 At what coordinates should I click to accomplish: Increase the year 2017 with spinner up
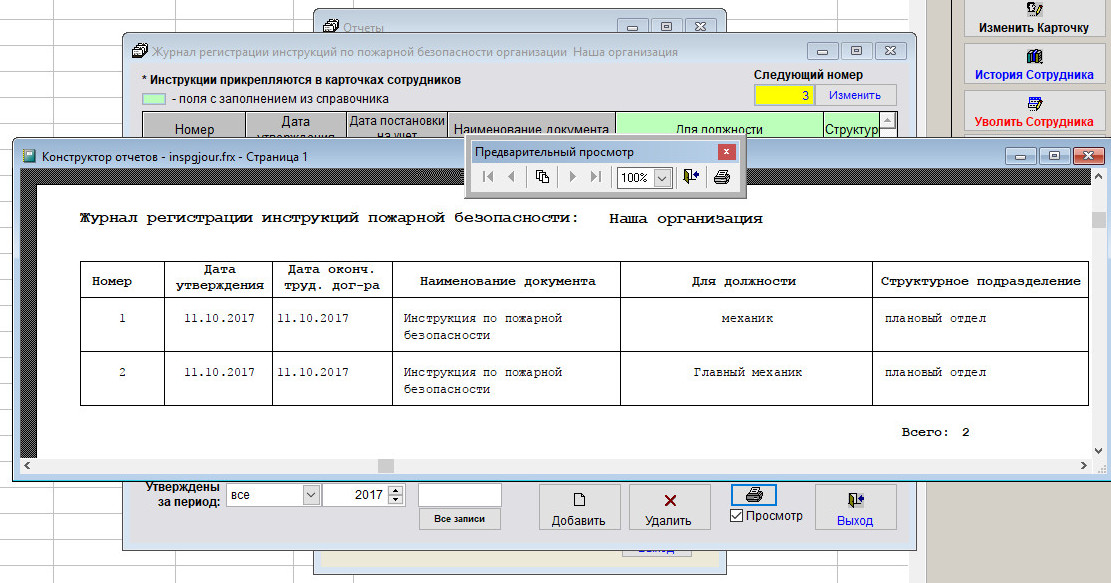tap(396, 490)
